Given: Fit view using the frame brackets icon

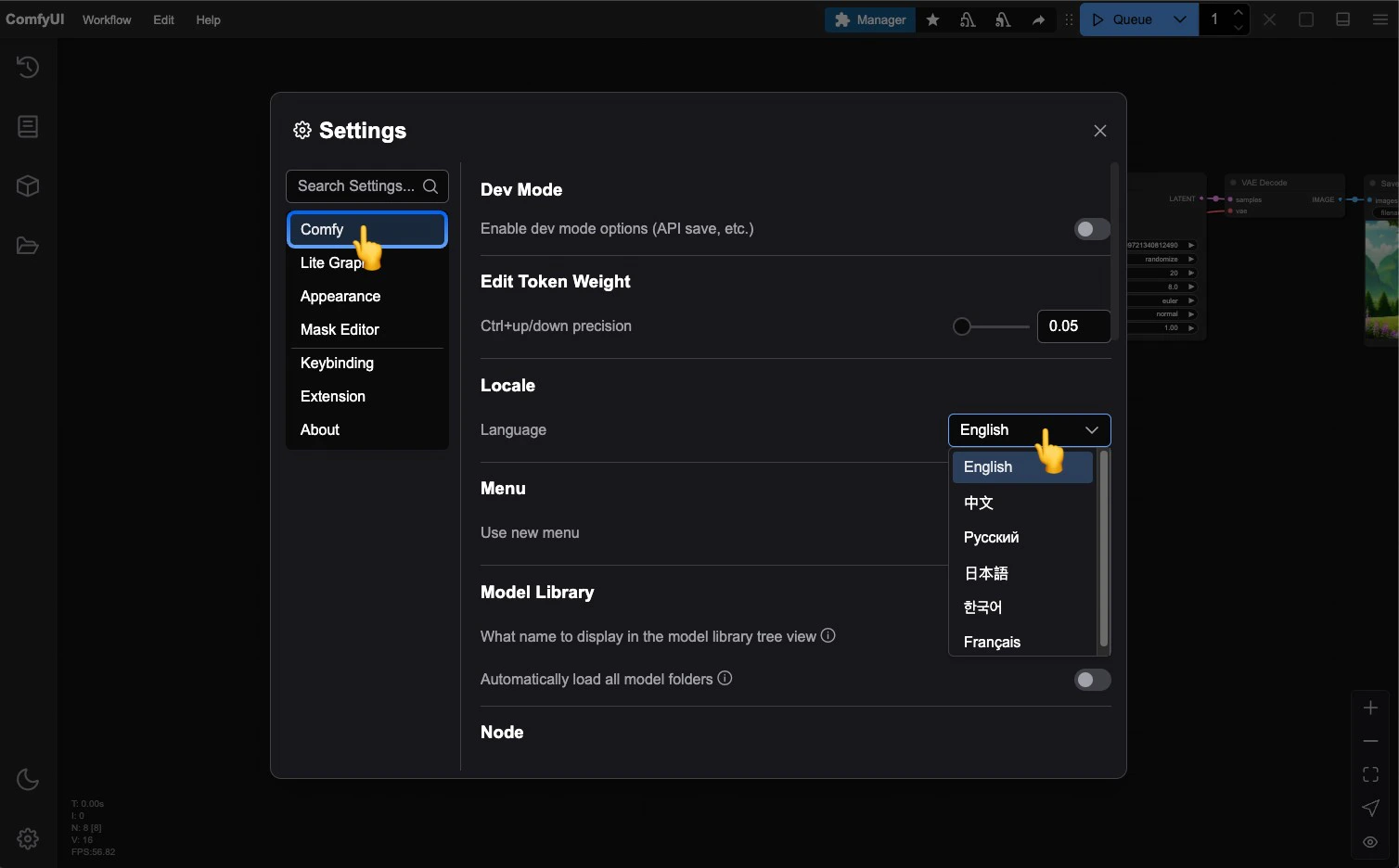Looking at the screenshot, I should [1370, 774].
